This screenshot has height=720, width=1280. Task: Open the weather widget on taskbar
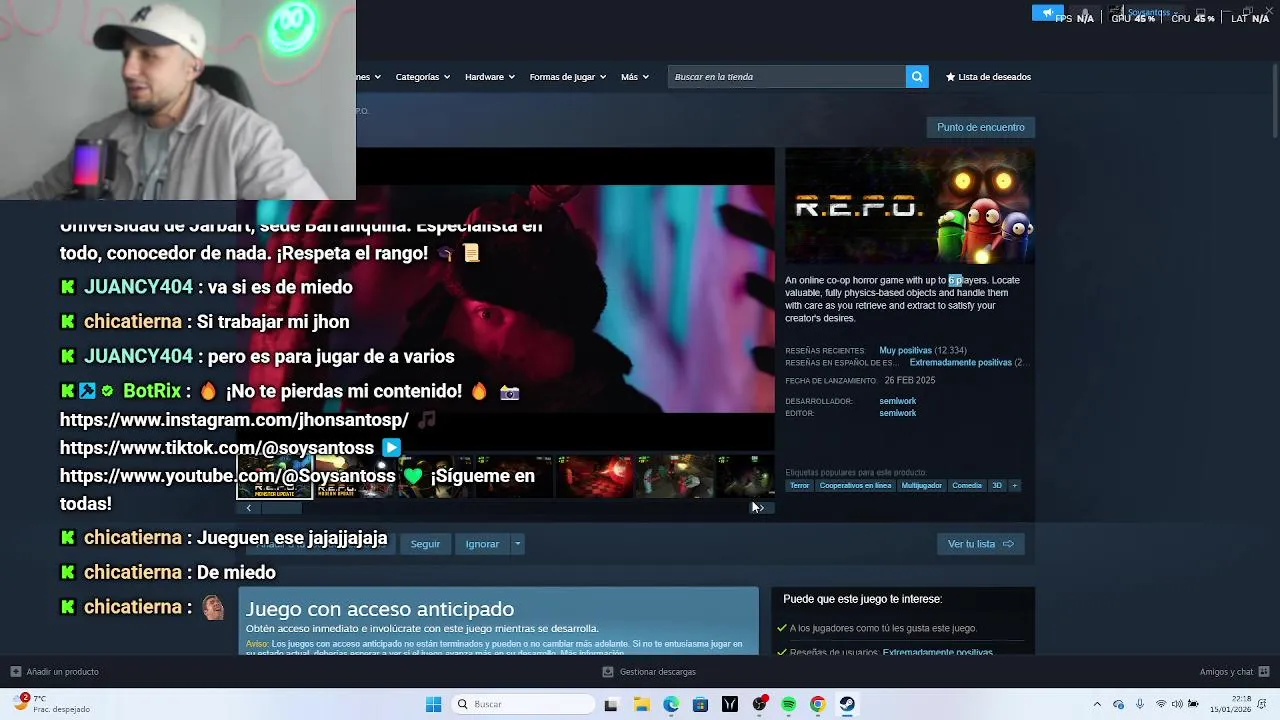tap(52, 704)
